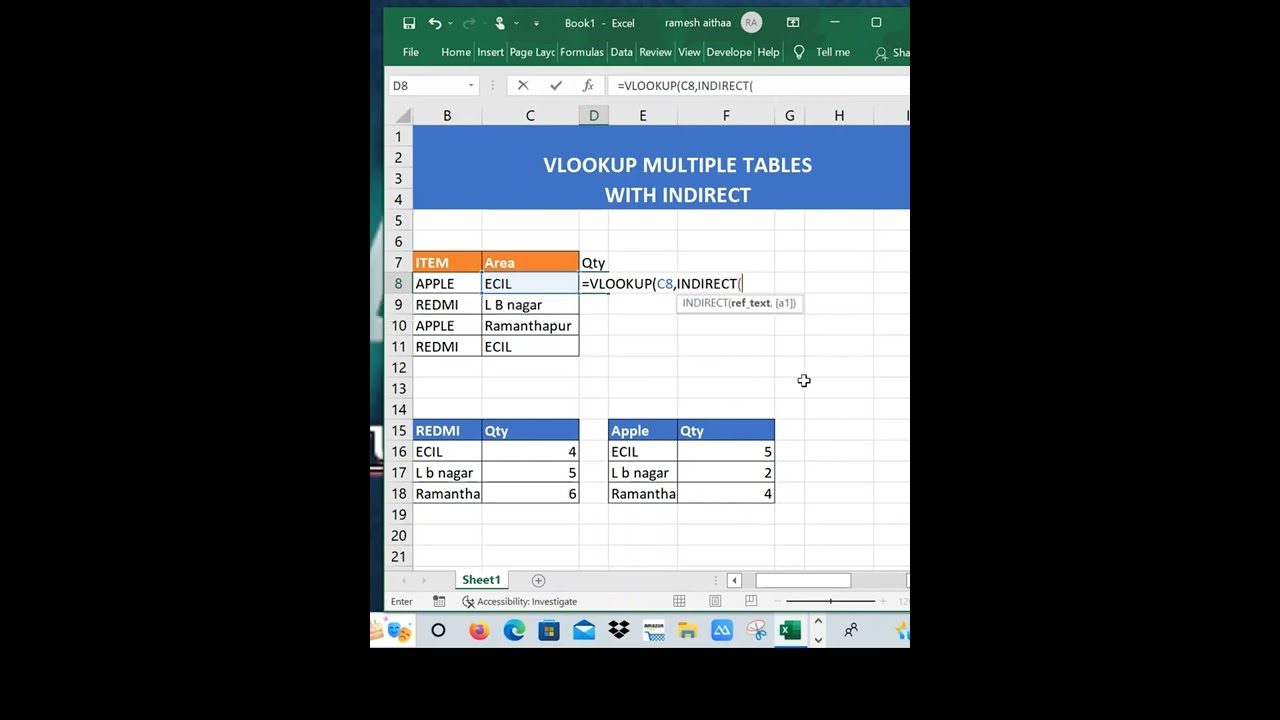Launch Microsoft Edge from the taskbar
Image resolution: width=1280 pixels, height=720 pixels.
[x=514, y=630]
